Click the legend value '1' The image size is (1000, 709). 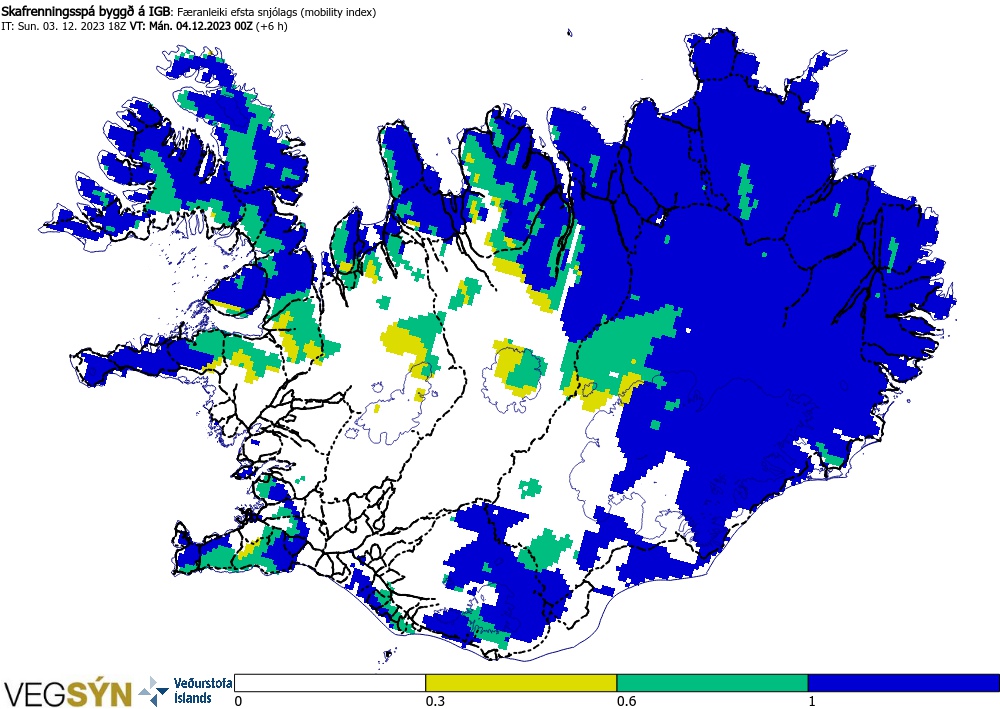[x=812, y=701]
